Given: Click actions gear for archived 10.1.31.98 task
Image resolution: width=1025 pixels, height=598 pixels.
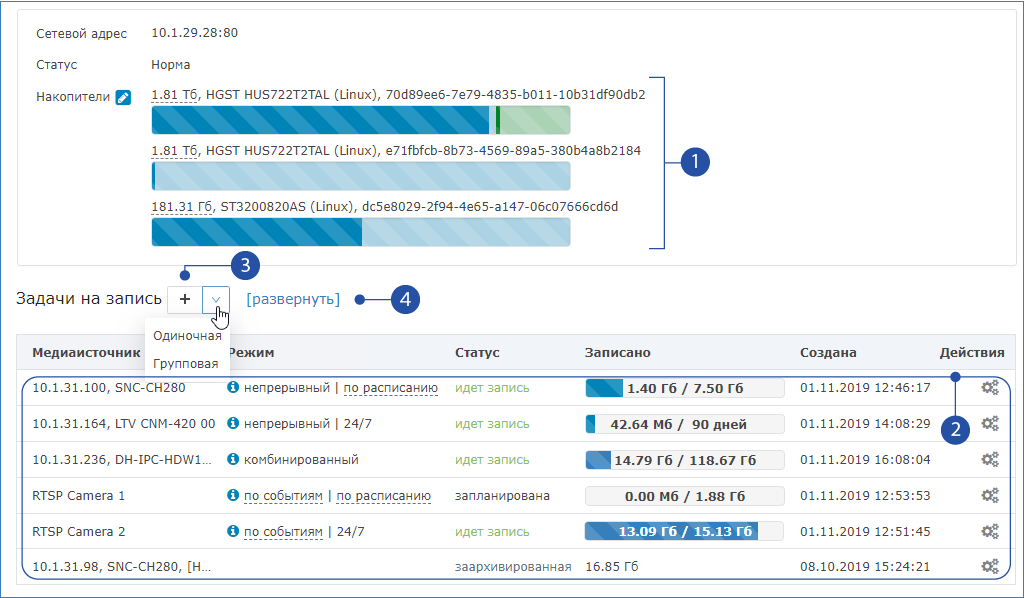Looking at the screenshot, I should [989, 567].
